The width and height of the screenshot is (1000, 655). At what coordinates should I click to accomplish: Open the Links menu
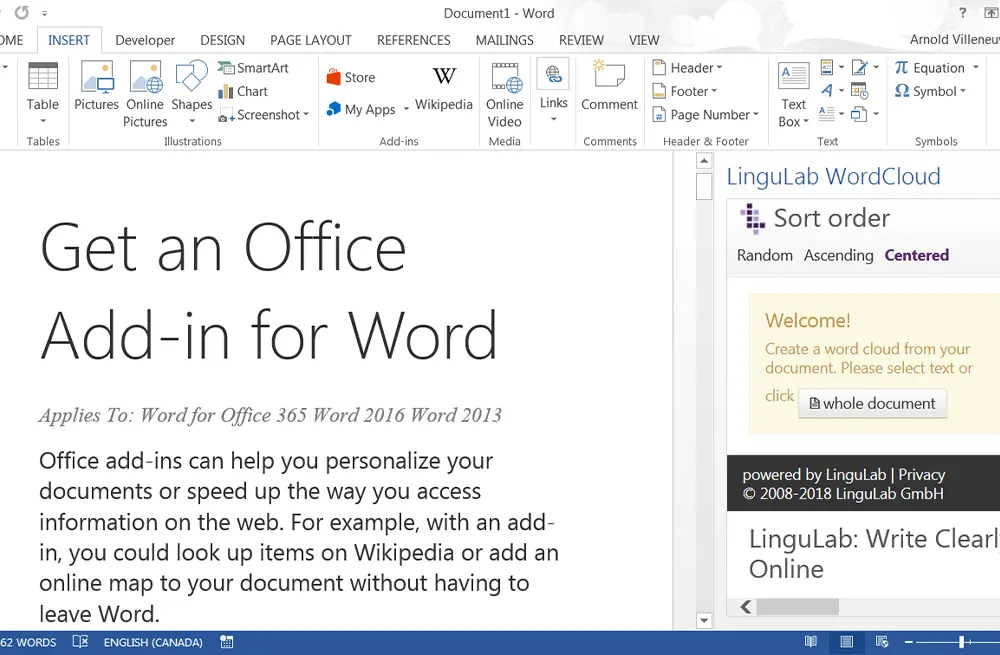point(554,93)
